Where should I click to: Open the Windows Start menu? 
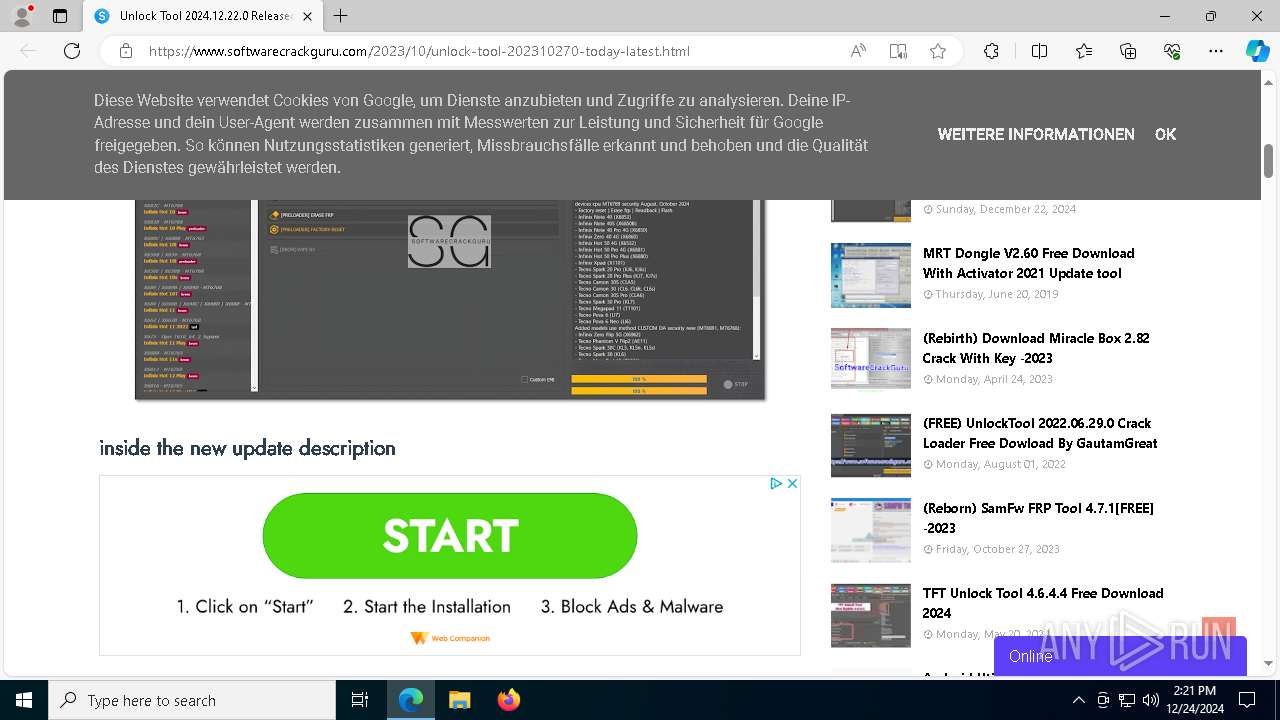click(x=24, y=700)
